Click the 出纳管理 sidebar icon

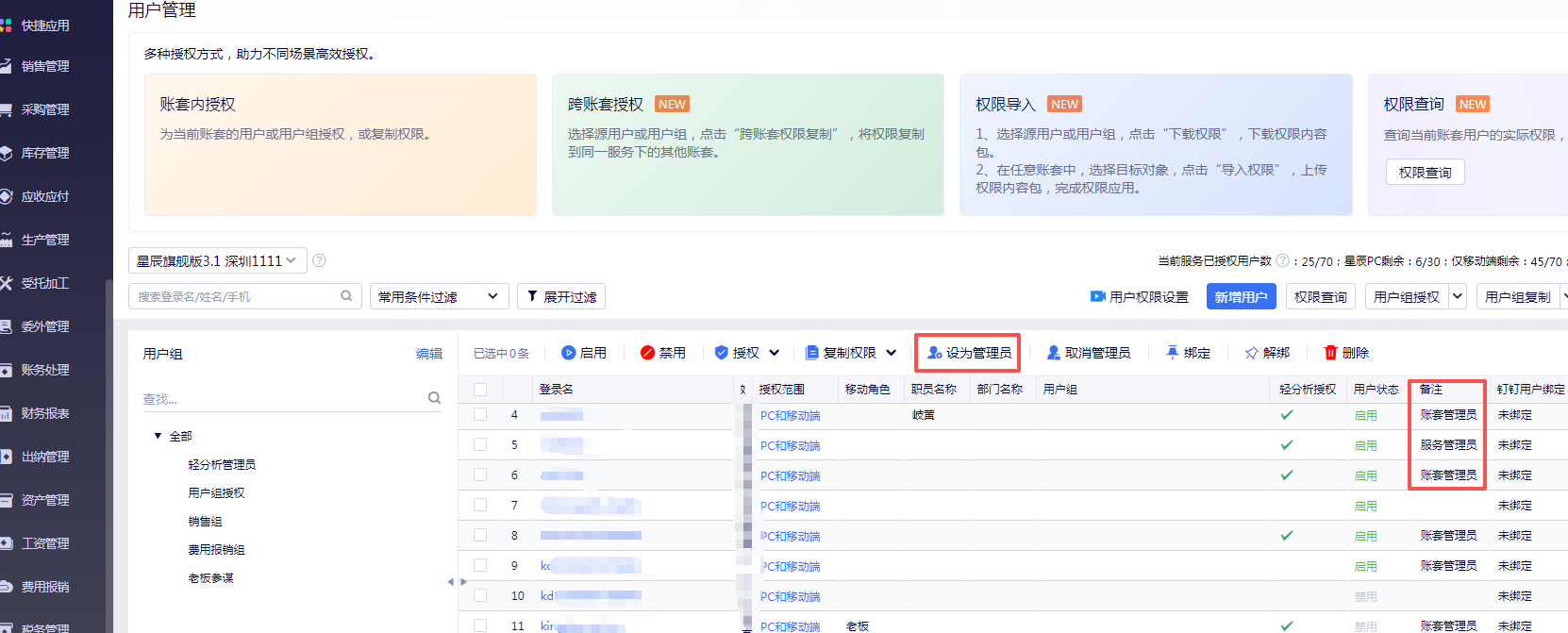coord(6,457)
